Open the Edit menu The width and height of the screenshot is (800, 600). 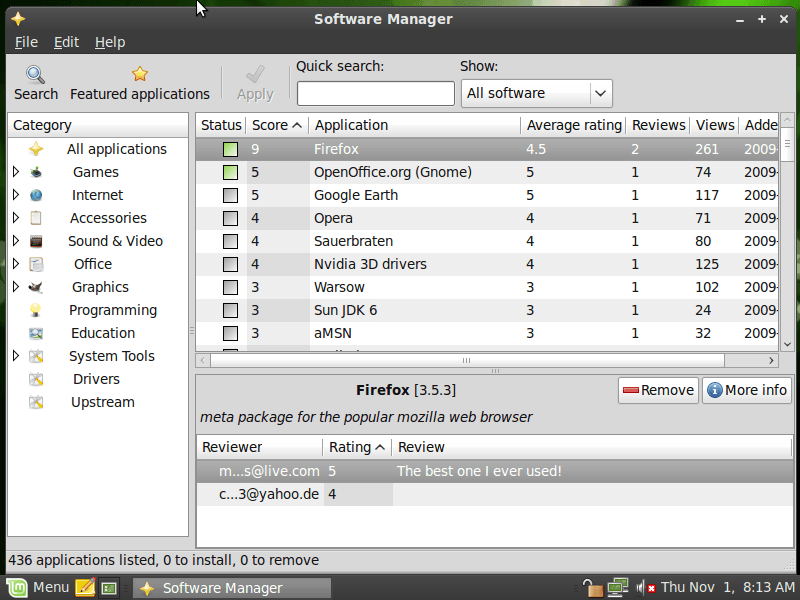pyautogui.click(x=66, y=42)
